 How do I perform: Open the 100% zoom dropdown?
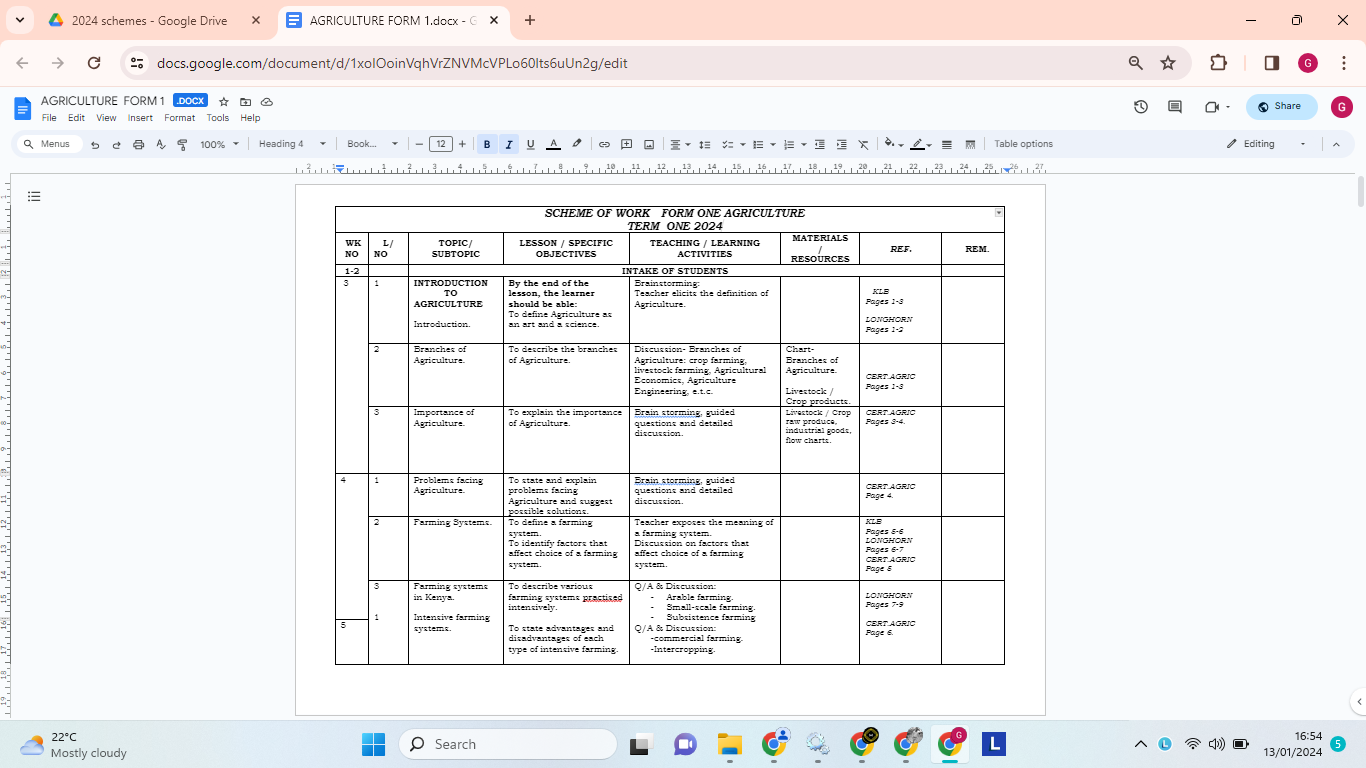click(x=220, y=144)
